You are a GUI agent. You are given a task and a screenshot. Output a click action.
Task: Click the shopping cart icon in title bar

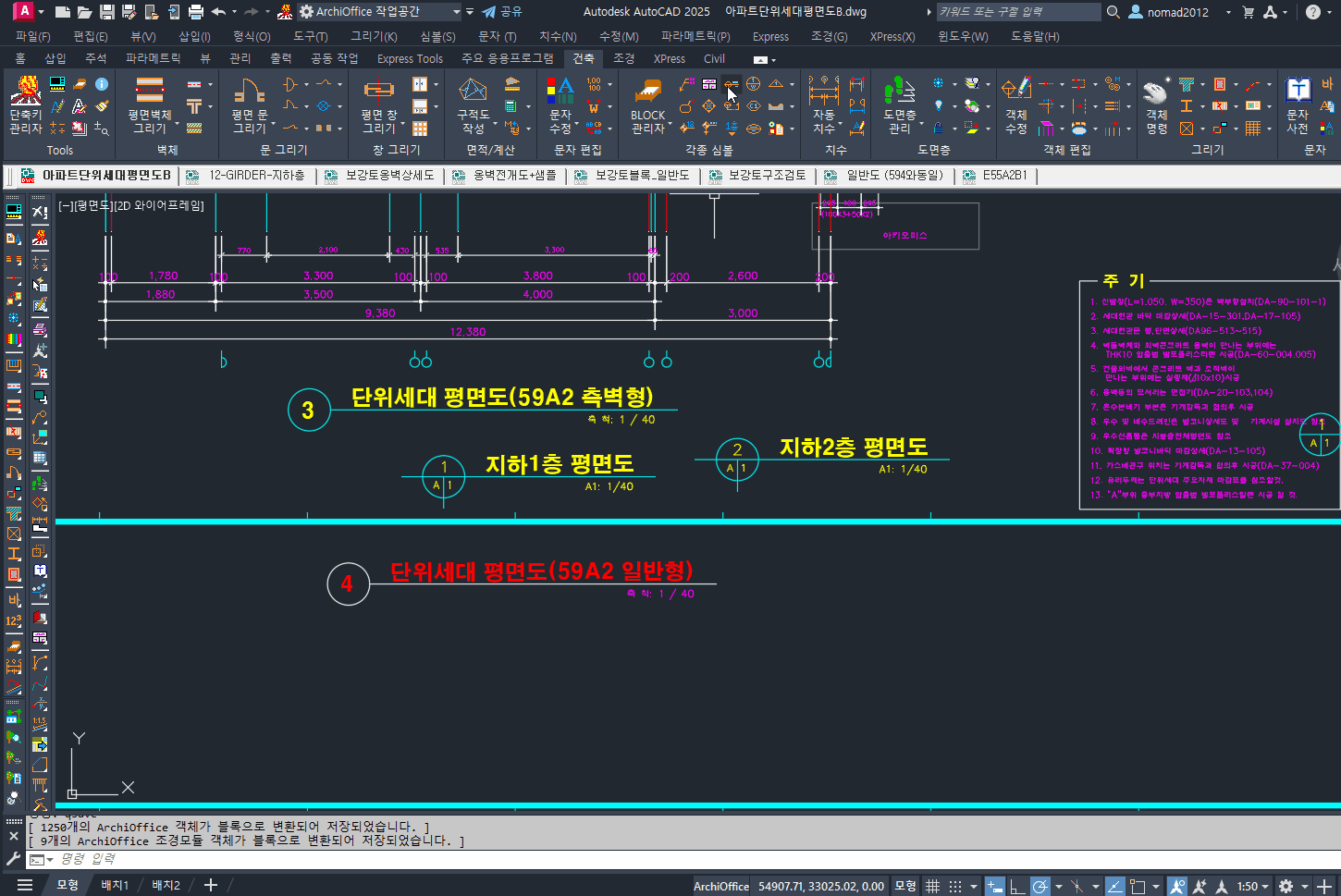pyautogui.click(x=1249, y=12)
